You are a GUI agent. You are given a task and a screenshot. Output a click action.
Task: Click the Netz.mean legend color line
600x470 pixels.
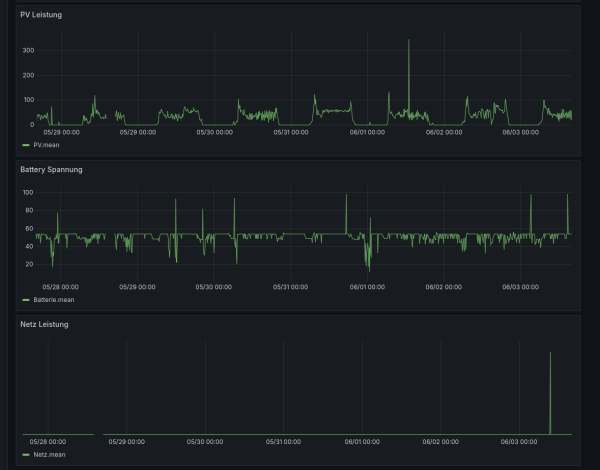[26, 454]
